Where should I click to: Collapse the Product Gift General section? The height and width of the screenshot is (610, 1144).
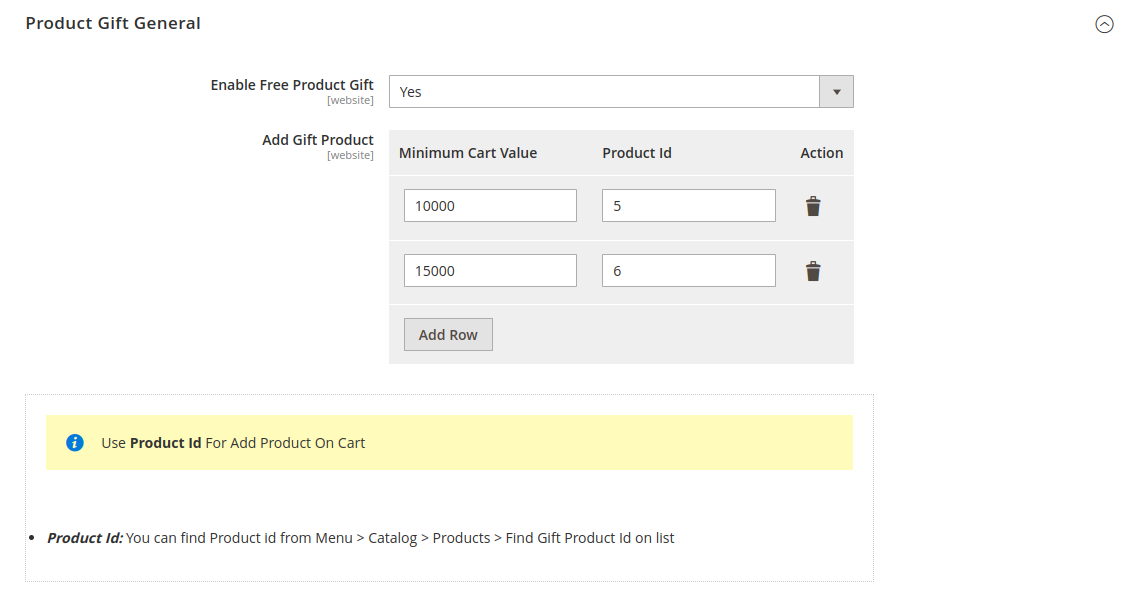click(x=1104, y=24)
